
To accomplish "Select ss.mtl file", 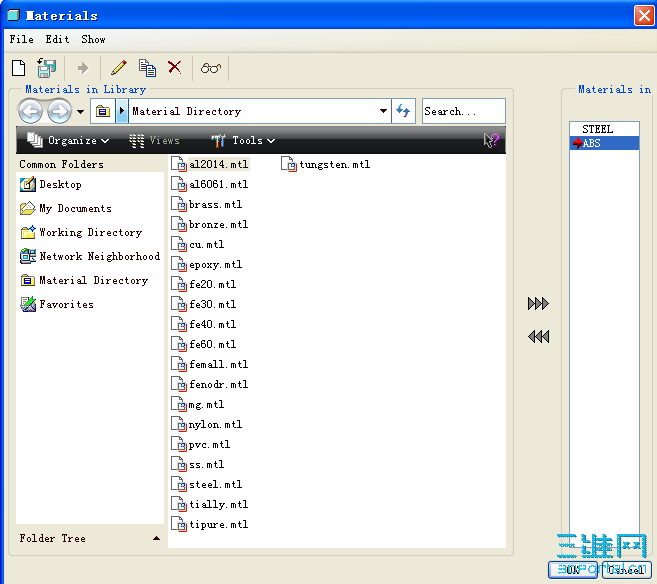I will click(198, 464).
